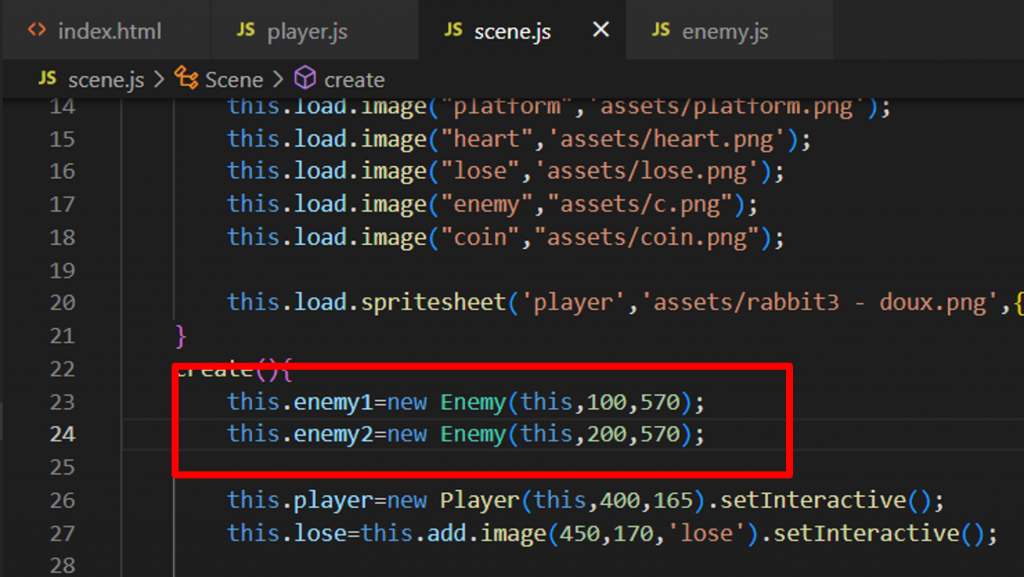Open the enemy.js tab
Image resolution: width=1024 pixels, height=577 pixels.
(725, 31)
